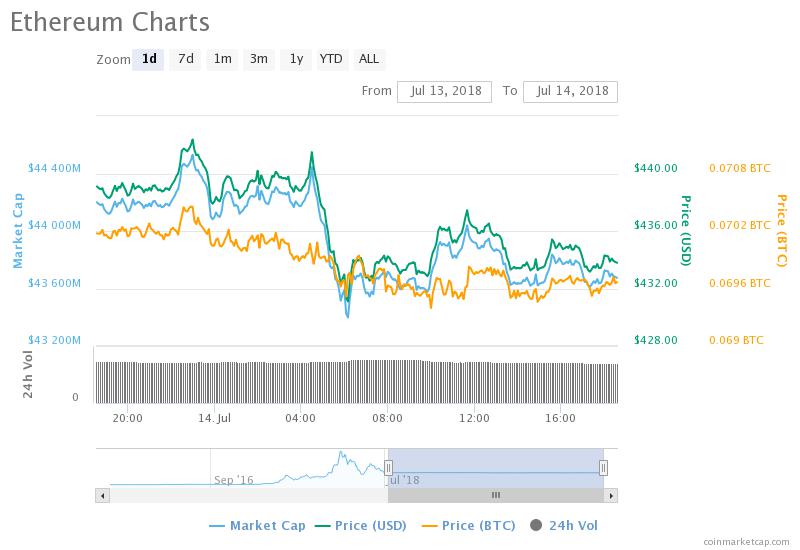This screenshot has height=550, width=800.
Task: Toggle Price (BTC) series in legend
Action: pos(469,526)
